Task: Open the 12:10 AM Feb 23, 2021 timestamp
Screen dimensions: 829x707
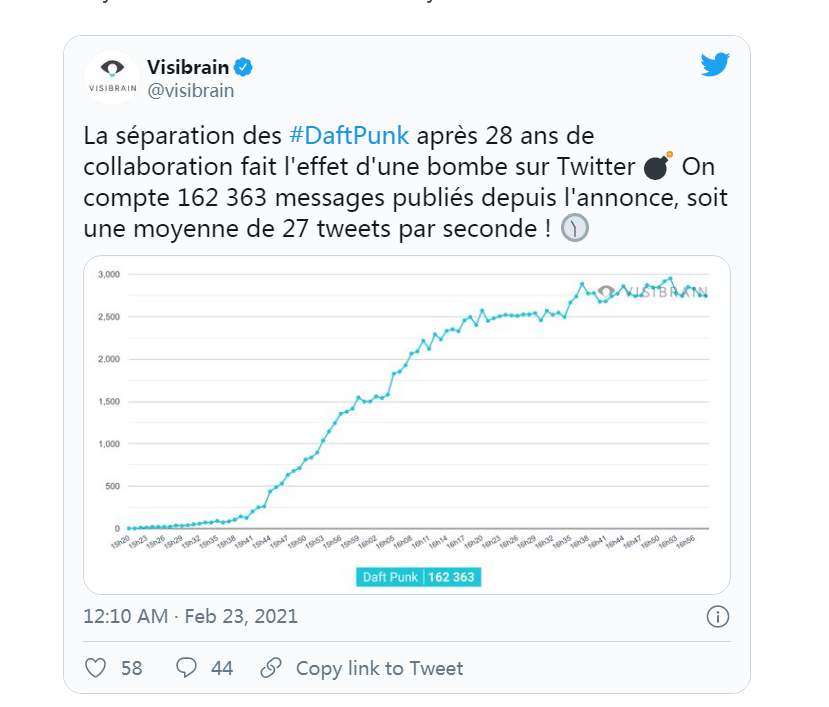Action: (x=190, y=617)
